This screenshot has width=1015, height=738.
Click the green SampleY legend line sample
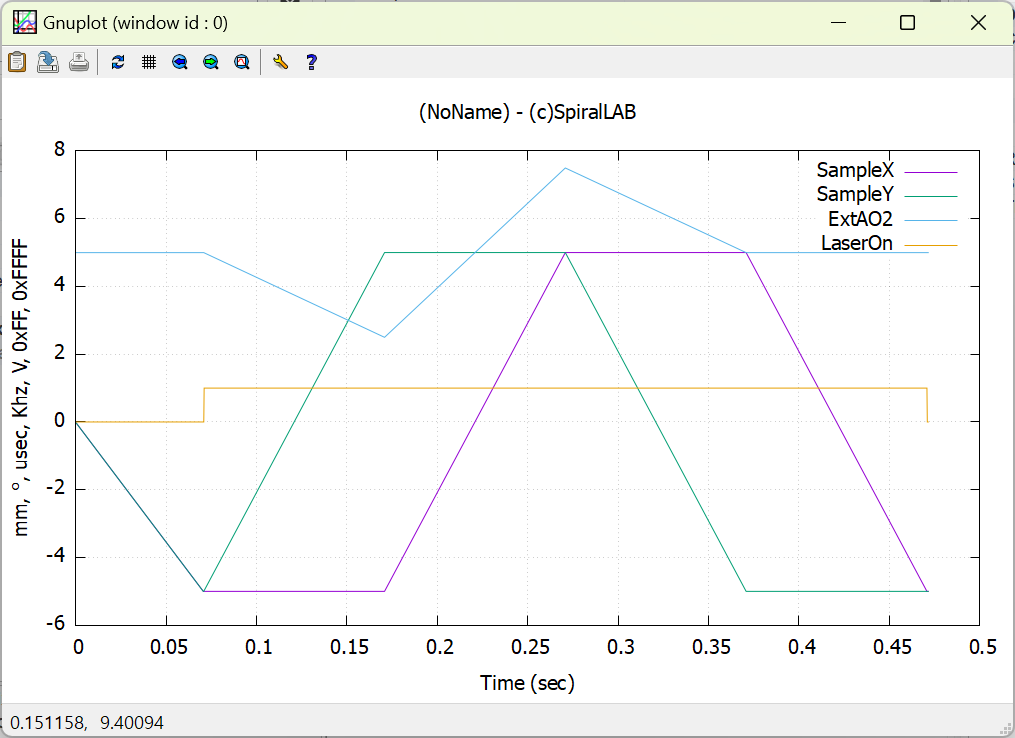931,196
